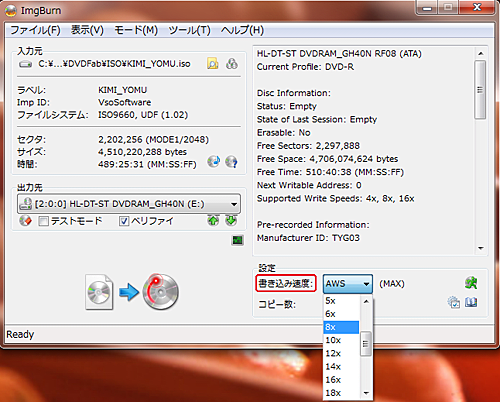Click the browse for cue file icon
This screenshot has height=402, width=500.
pos(232,63)
